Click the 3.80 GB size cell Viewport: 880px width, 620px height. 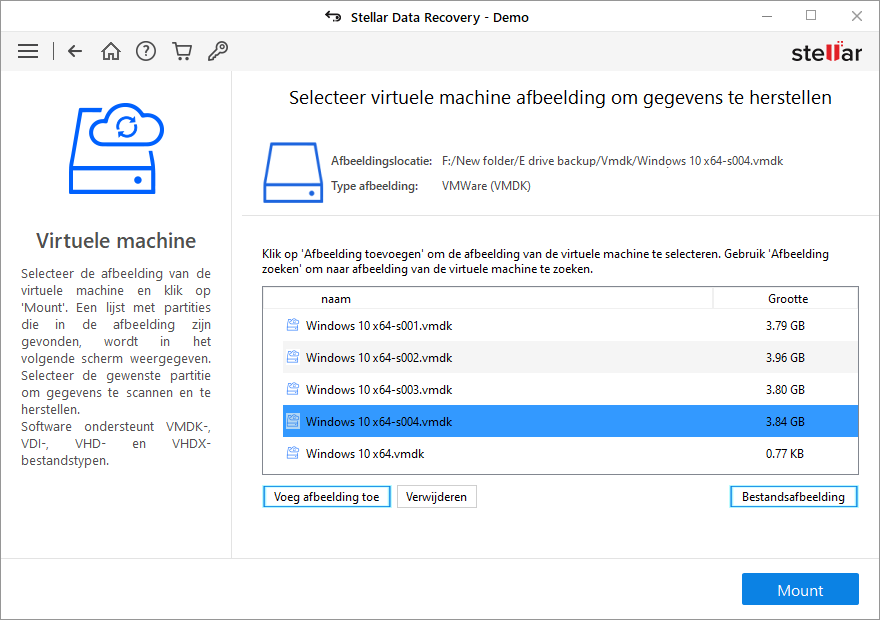pyautogui.click(x=785, y=389)
